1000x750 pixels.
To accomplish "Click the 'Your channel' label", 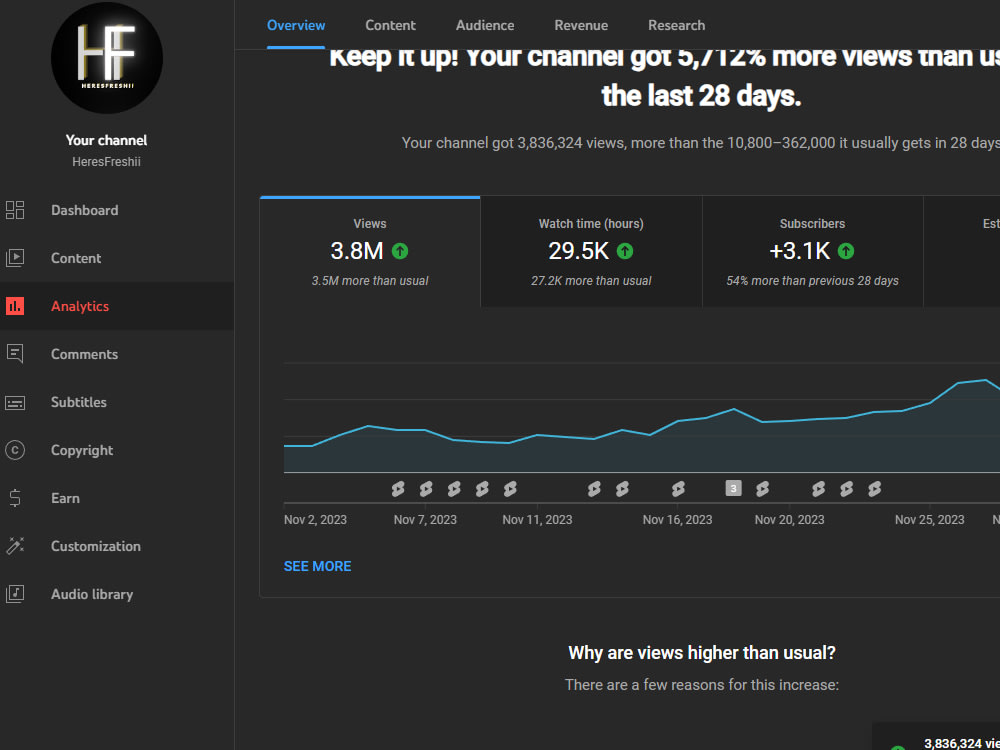I will tap(107, 140).
